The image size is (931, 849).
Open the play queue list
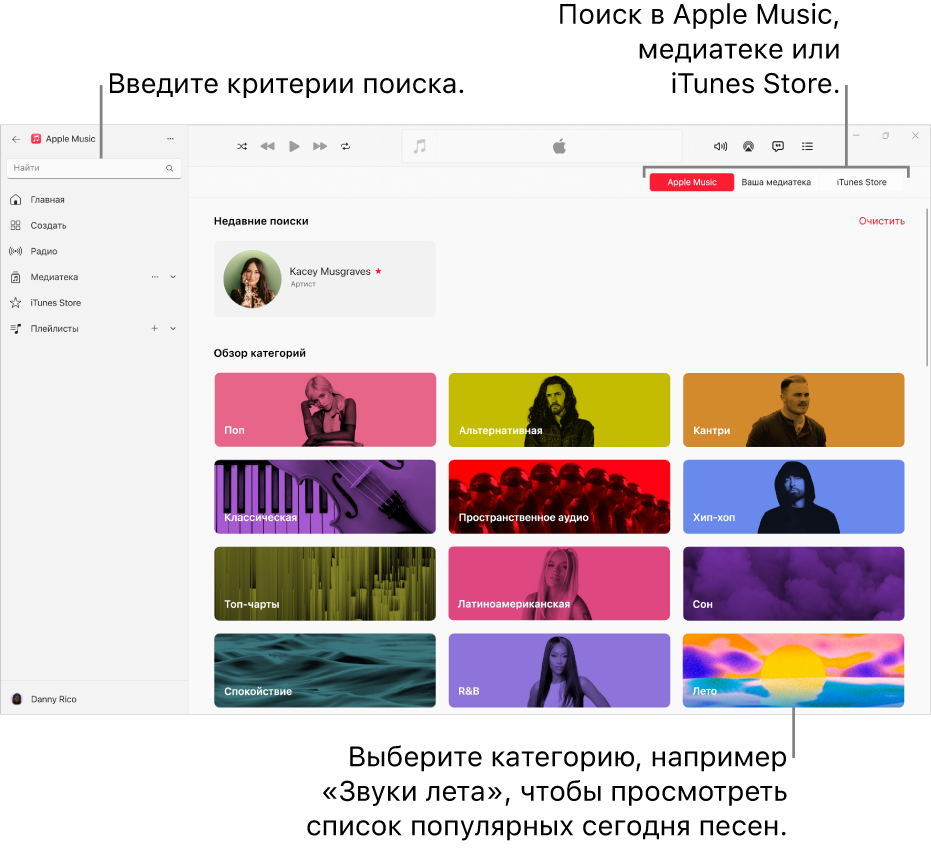click(x=807, y=146)
